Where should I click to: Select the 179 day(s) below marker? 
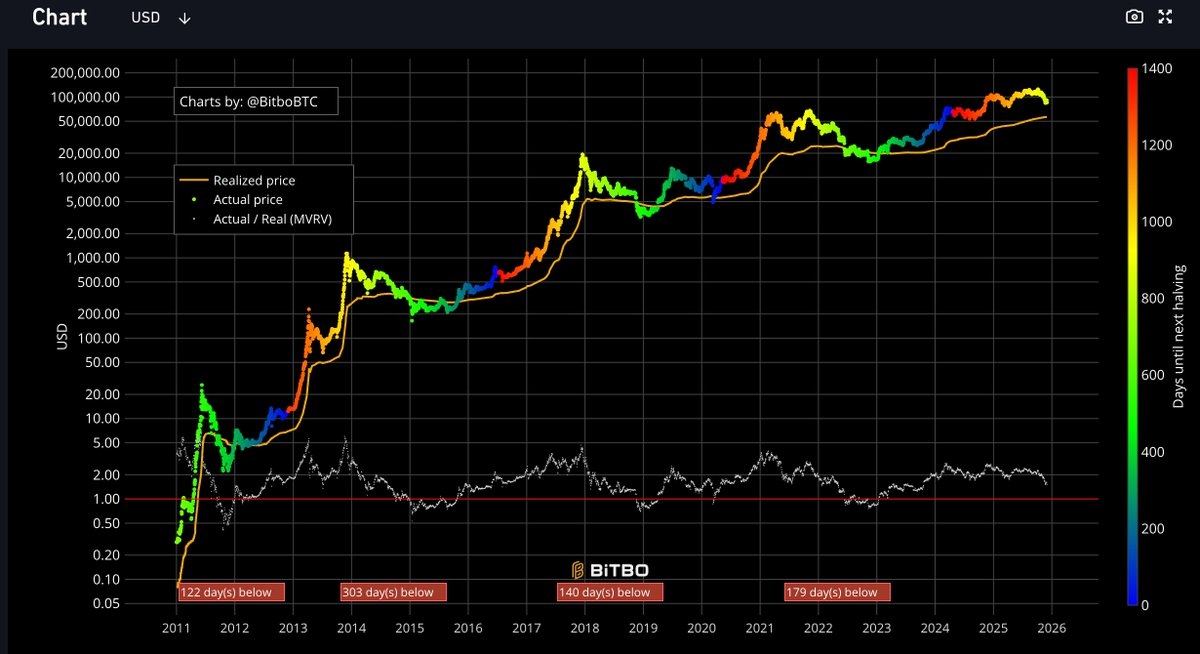(x=837, y=592)
